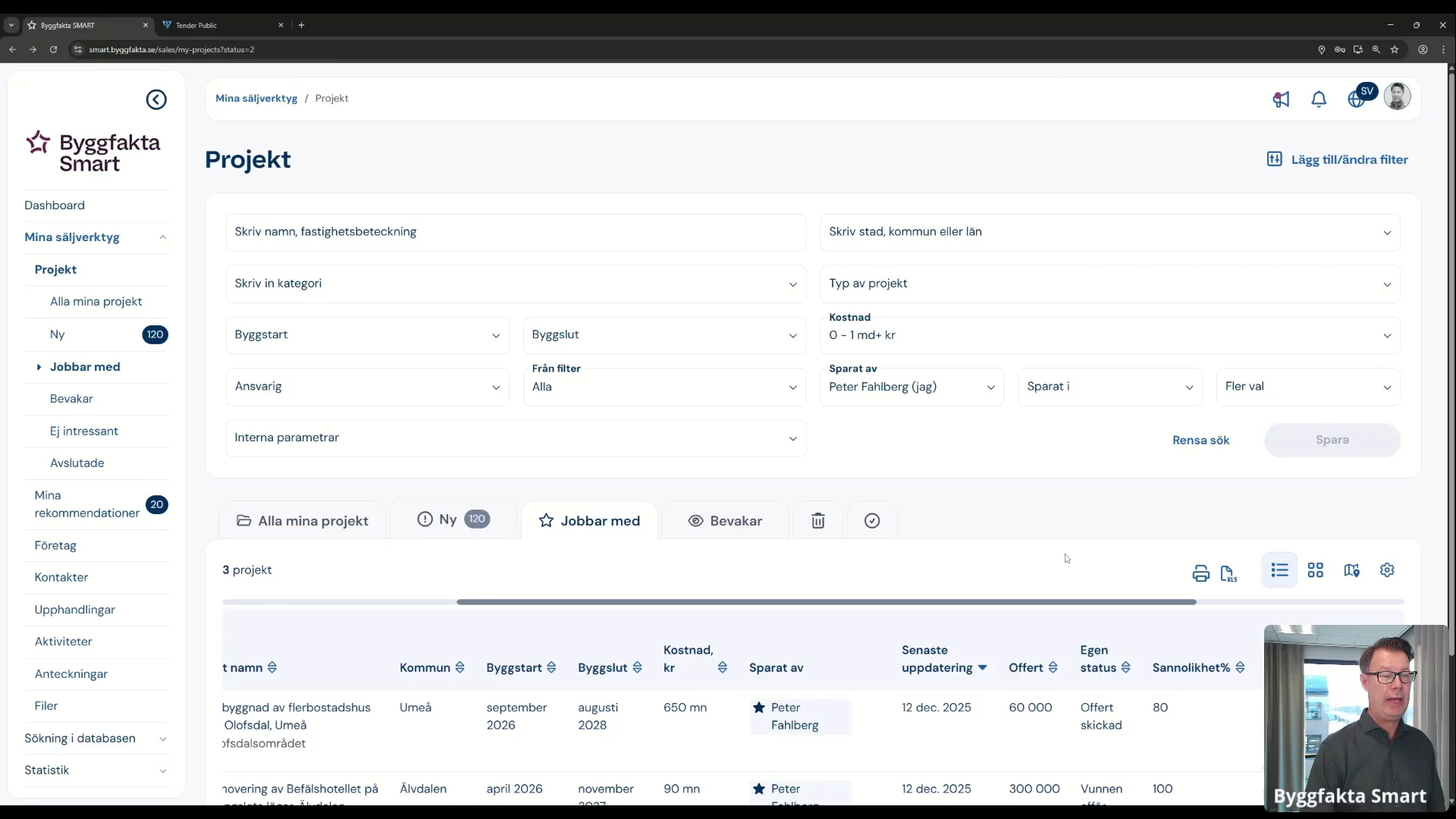Click the horizontal table scrollbar
The image size is (1456, 819).
[x=826, y=602]
